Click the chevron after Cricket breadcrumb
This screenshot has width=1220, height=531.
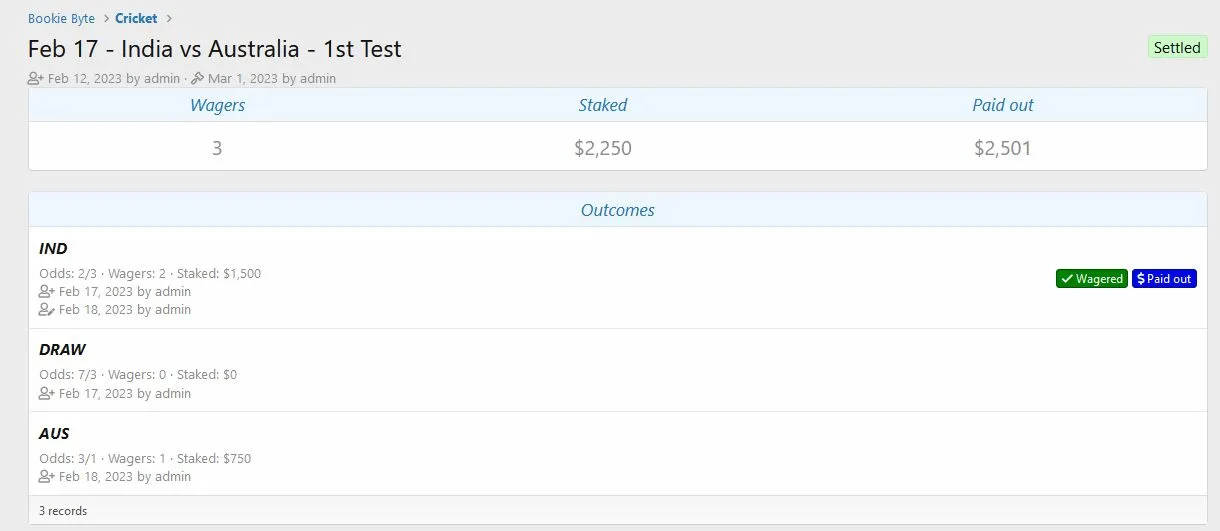[x=168, y=18]
